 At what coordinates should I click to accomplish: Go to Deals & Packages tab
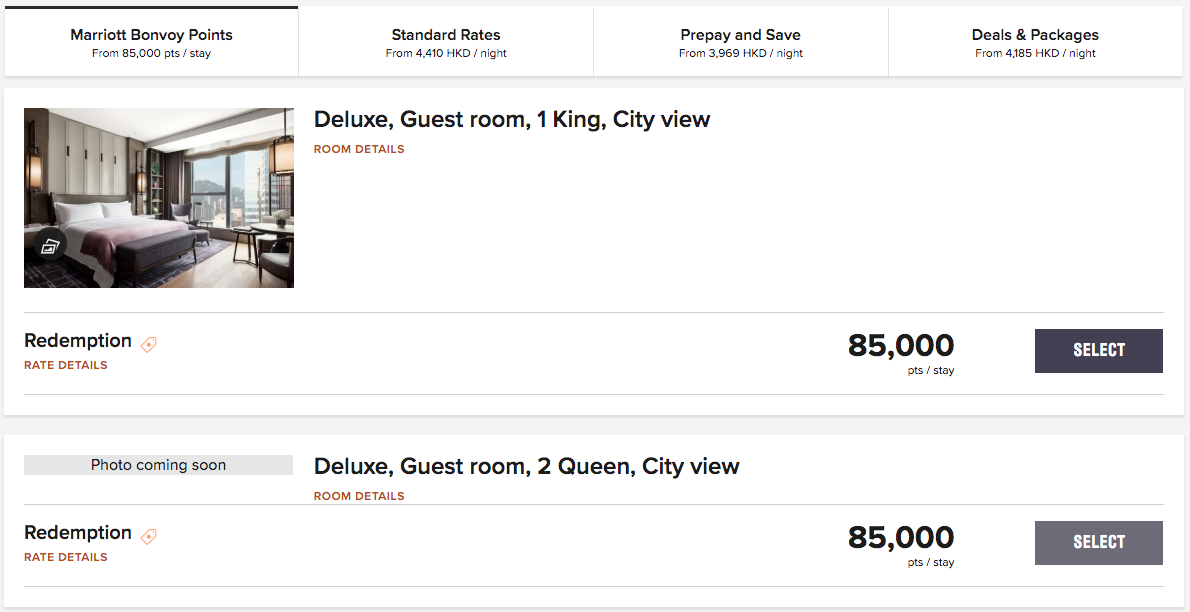click(1035, 42)
